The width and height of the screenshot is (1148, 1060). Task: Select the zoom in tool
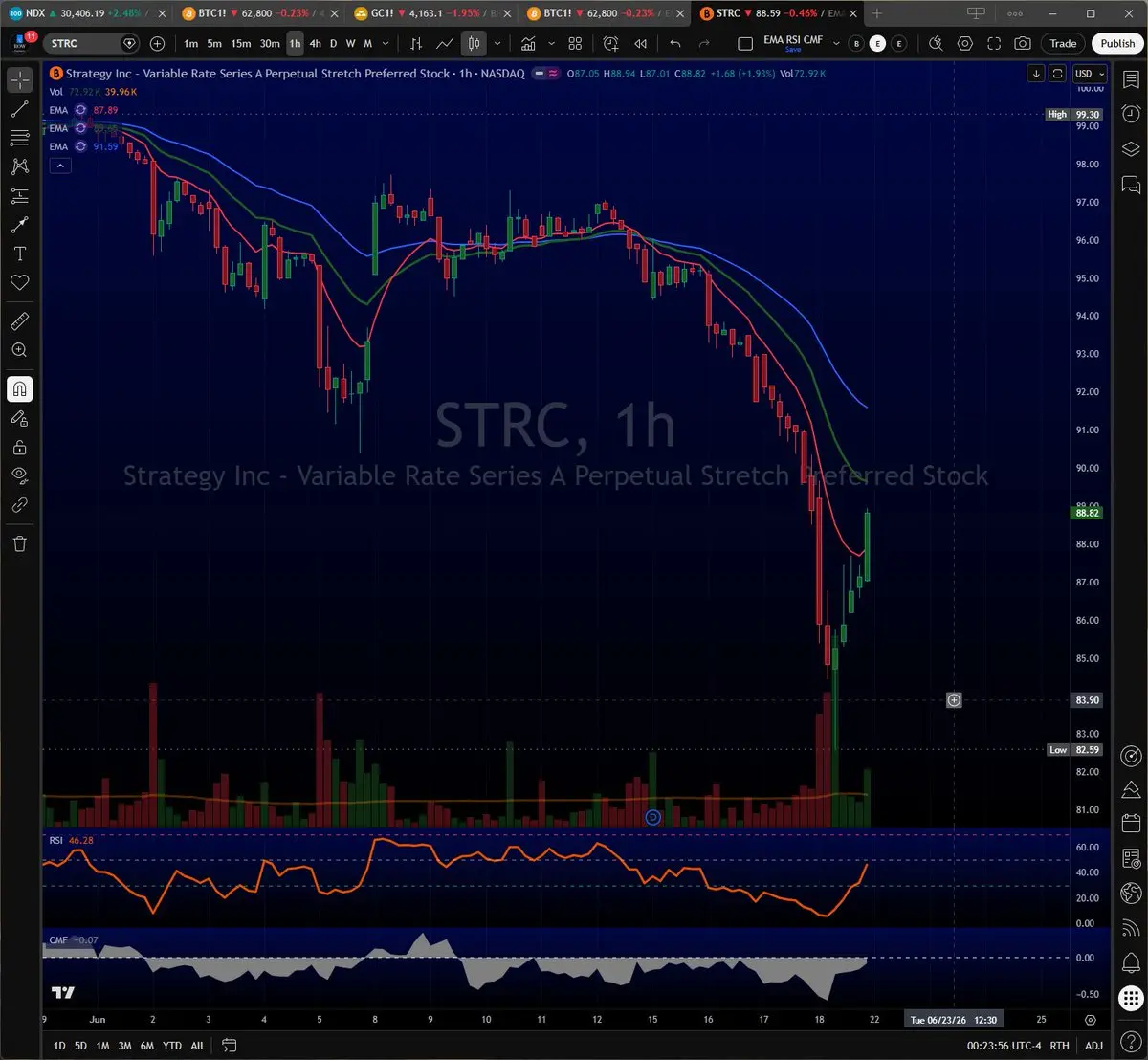(19, 350)
